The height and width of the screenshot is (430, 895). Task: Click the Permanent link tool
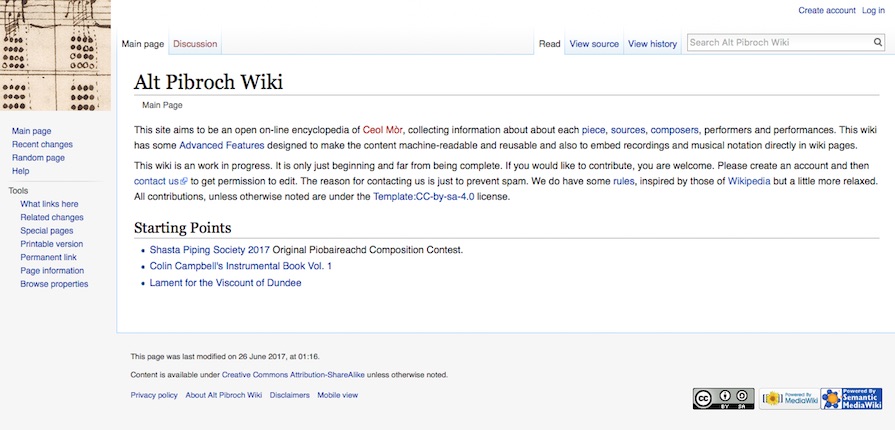pos(49,257)
